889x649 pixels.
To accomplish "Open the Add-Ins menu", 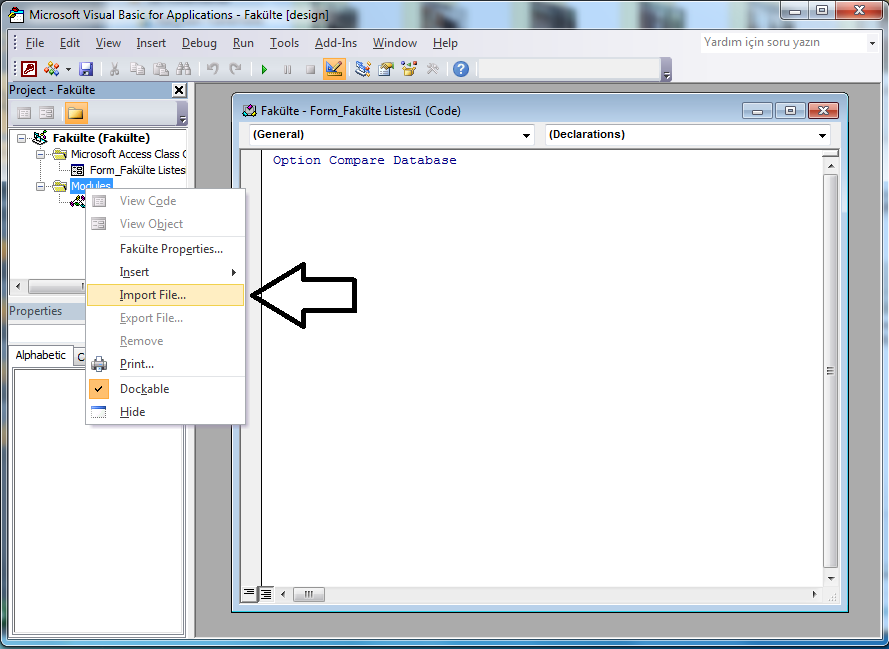I will click(x=336, y=43).
